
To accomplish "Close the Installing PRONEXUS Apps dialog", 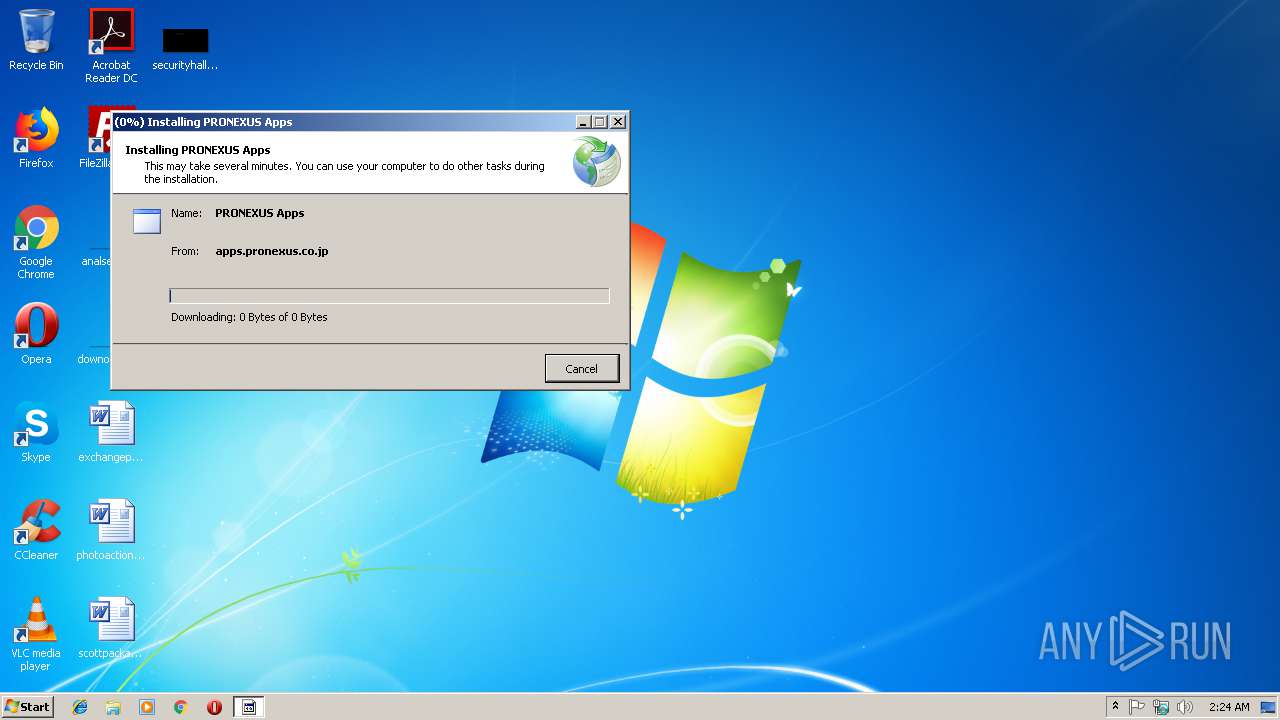I will tap(618, 122).
